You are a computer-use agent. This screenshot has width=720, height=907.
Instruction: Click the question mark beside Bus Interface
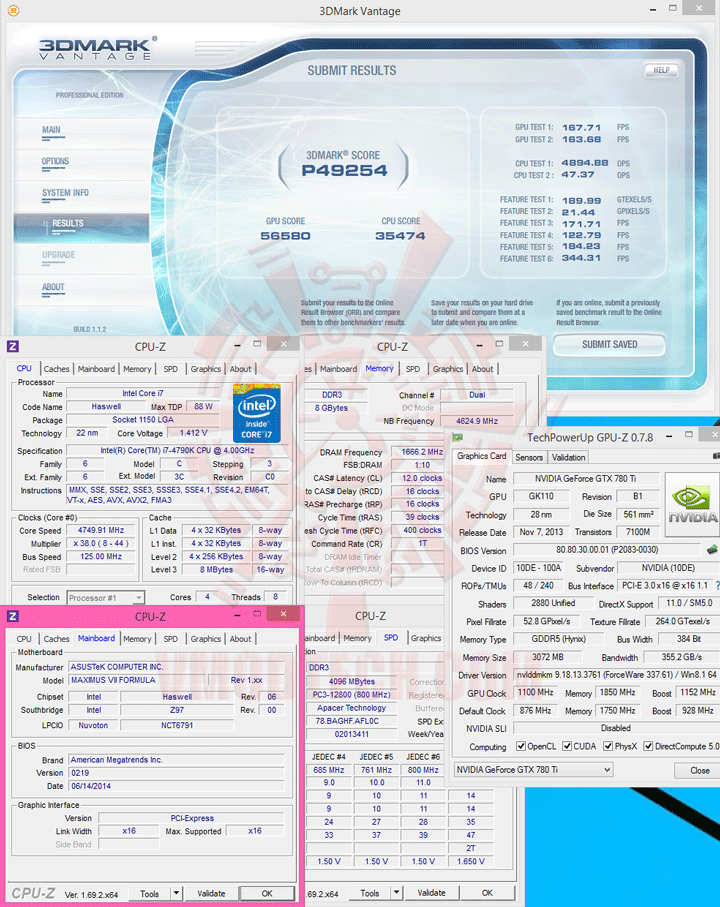717,586
